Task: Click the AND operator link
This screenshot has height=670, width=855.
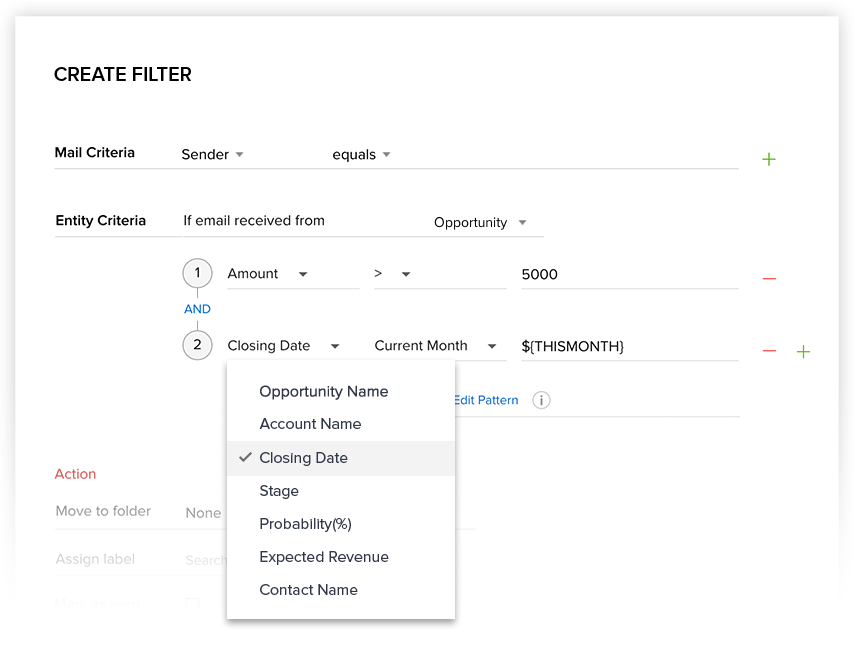Action: [197, 309]
